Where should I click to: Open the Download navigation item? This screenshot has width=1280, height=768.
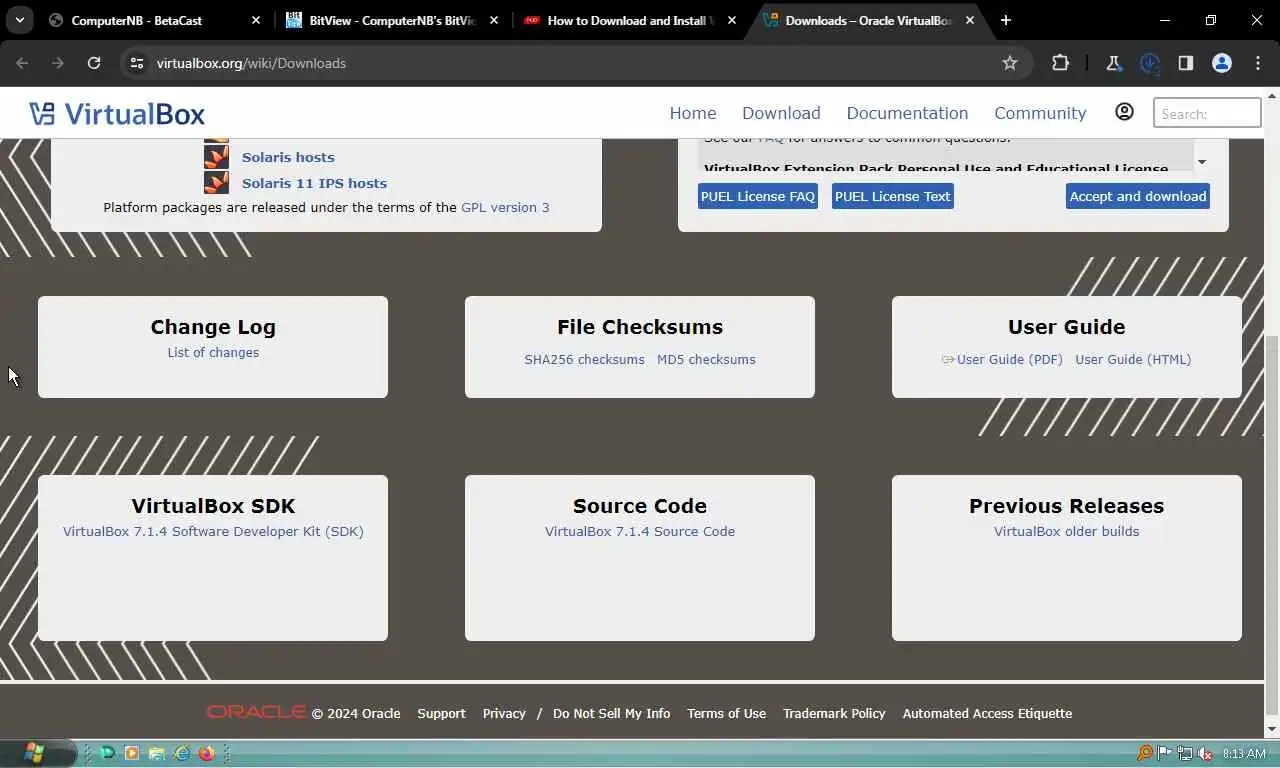(781, 113)
